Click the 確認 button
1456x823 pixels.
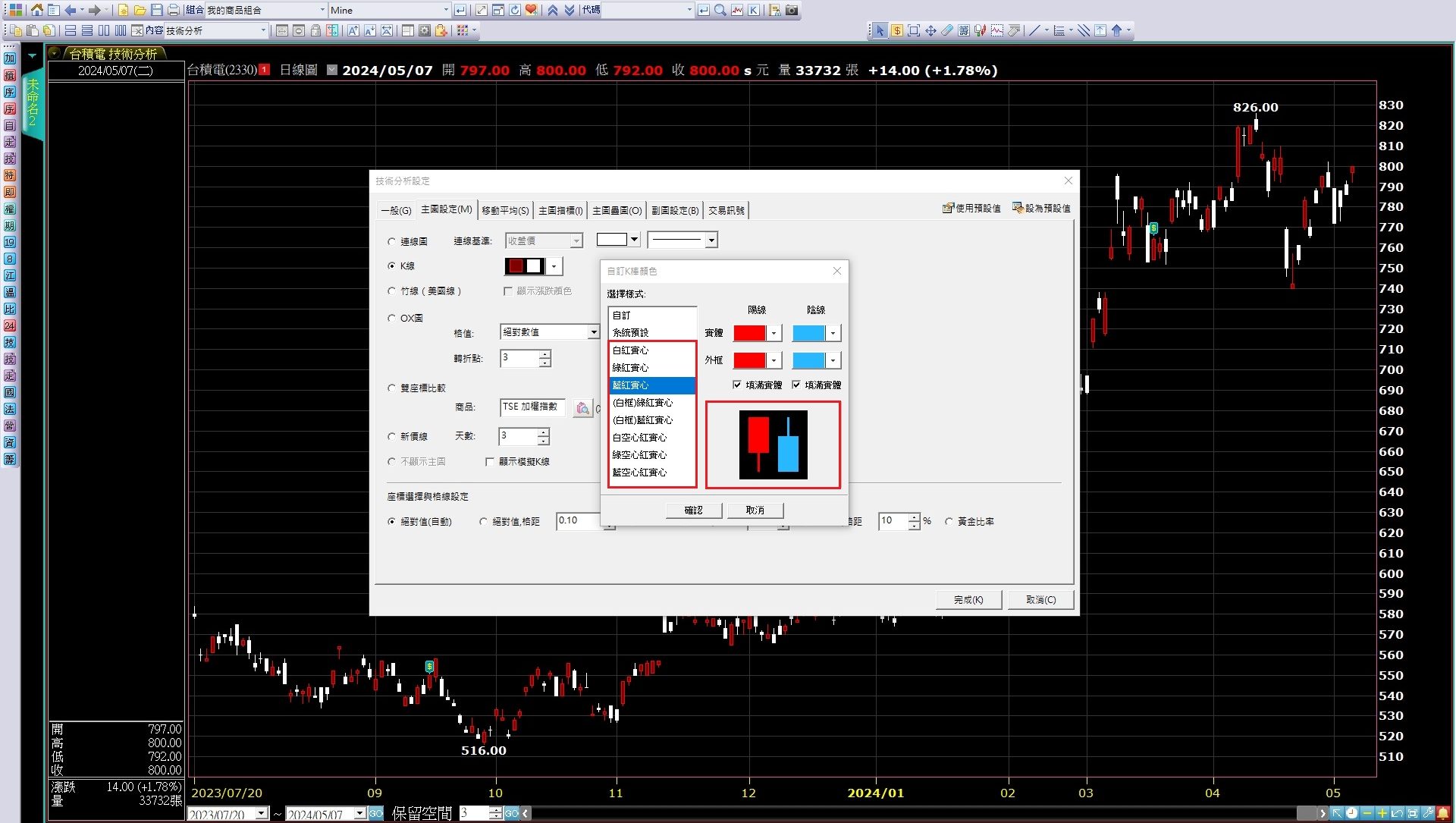693,510
